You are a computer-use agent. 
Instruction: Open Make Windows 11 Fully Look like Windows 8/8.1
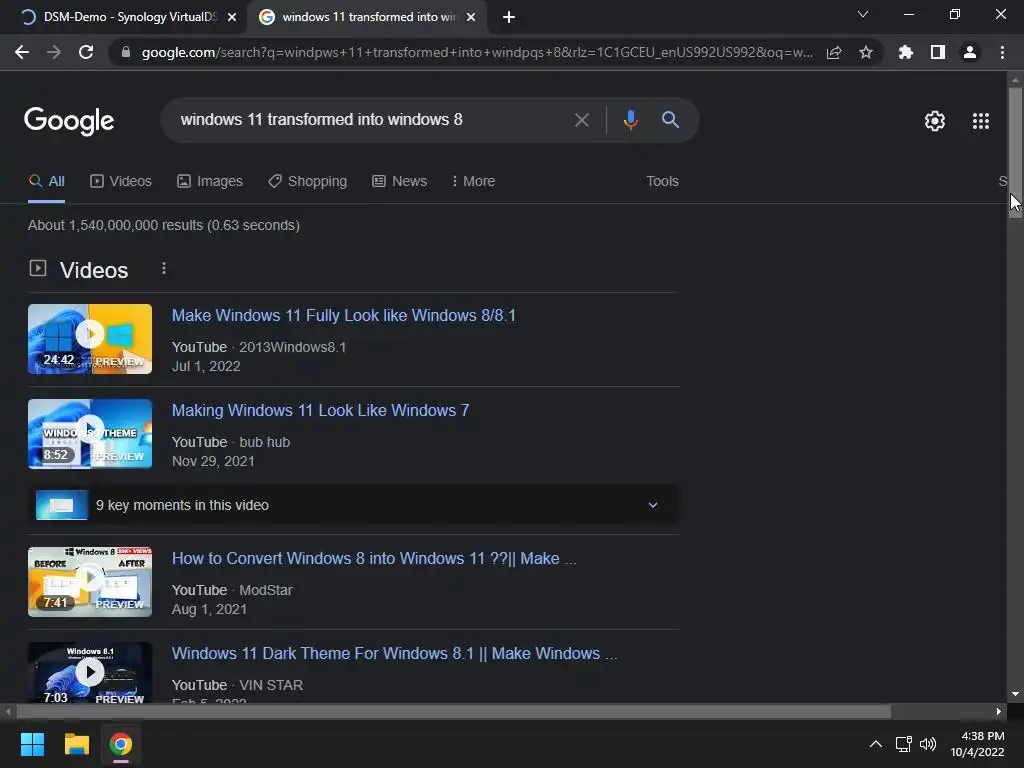344,315
